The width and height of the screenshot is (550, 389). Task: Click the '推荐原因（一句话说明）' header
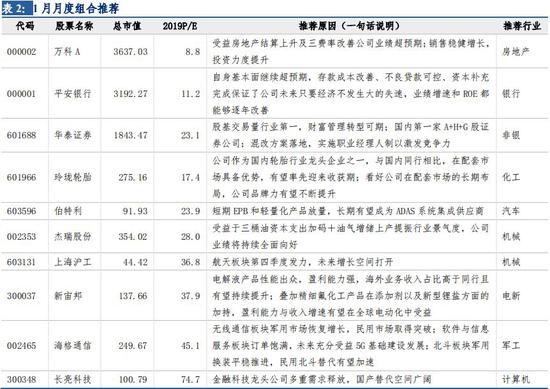349,26
